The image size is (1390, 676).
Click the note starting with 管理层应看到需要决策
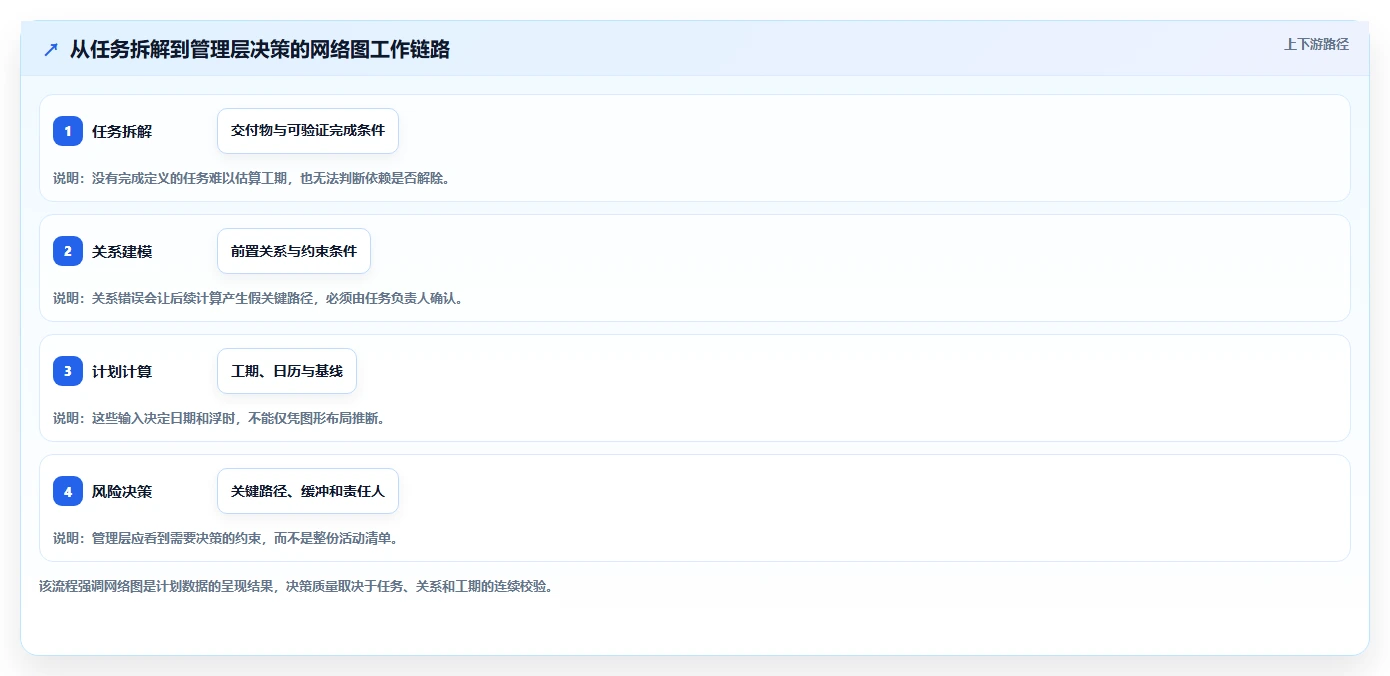(226, 538)
